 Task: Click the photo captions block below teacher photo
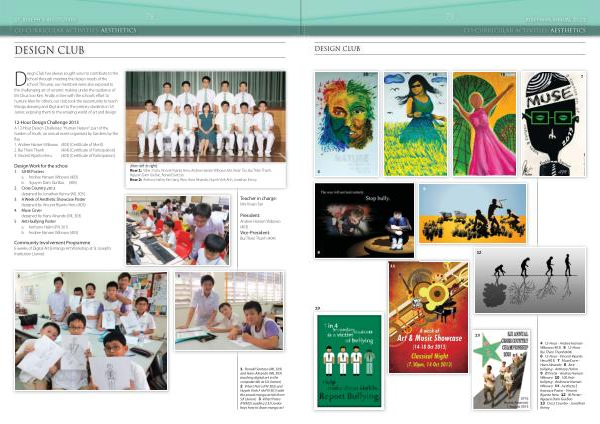click(261, 388)
